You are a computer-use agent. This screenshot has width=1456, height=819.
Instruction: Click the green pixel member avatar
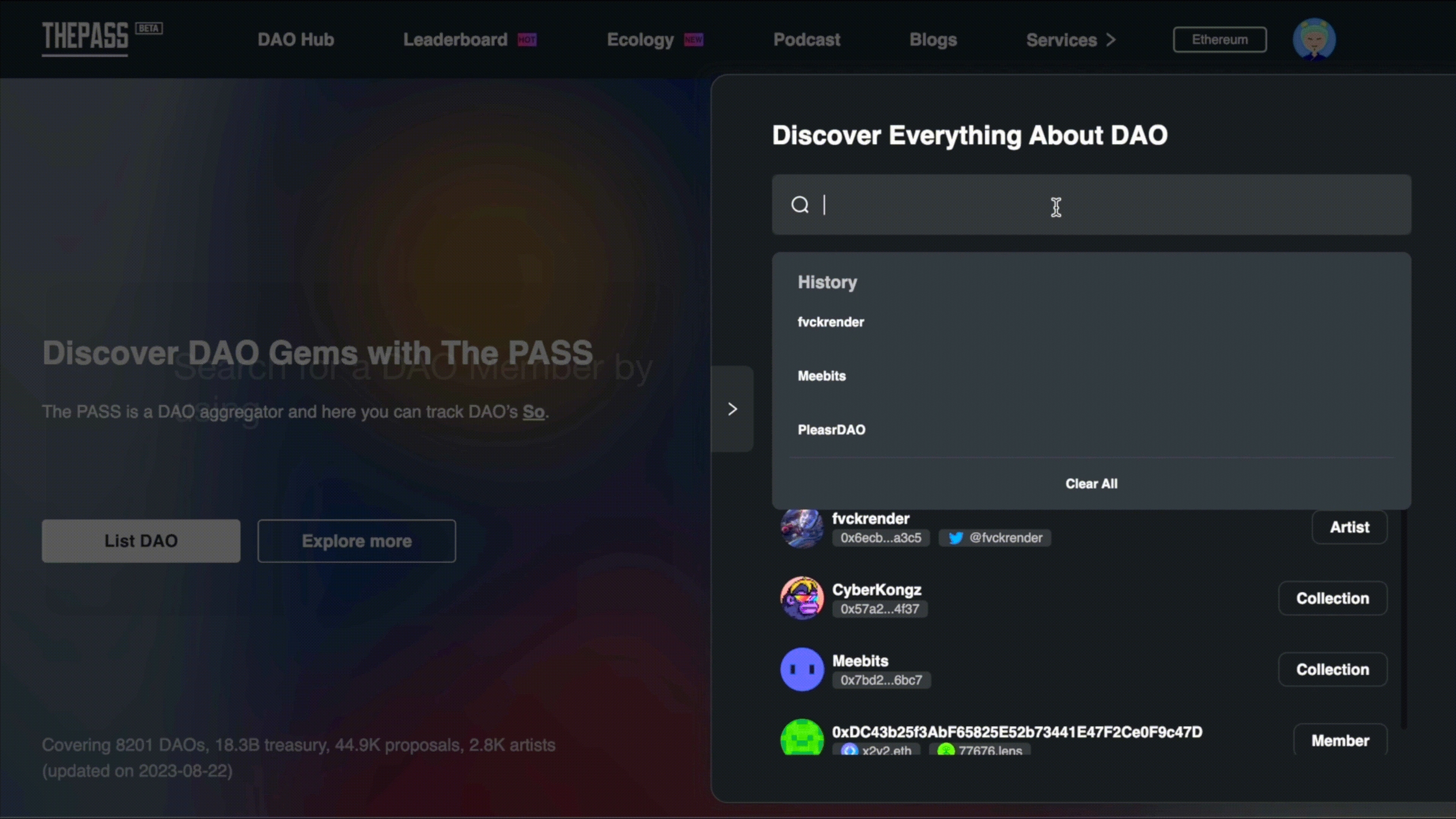point(801,737)
